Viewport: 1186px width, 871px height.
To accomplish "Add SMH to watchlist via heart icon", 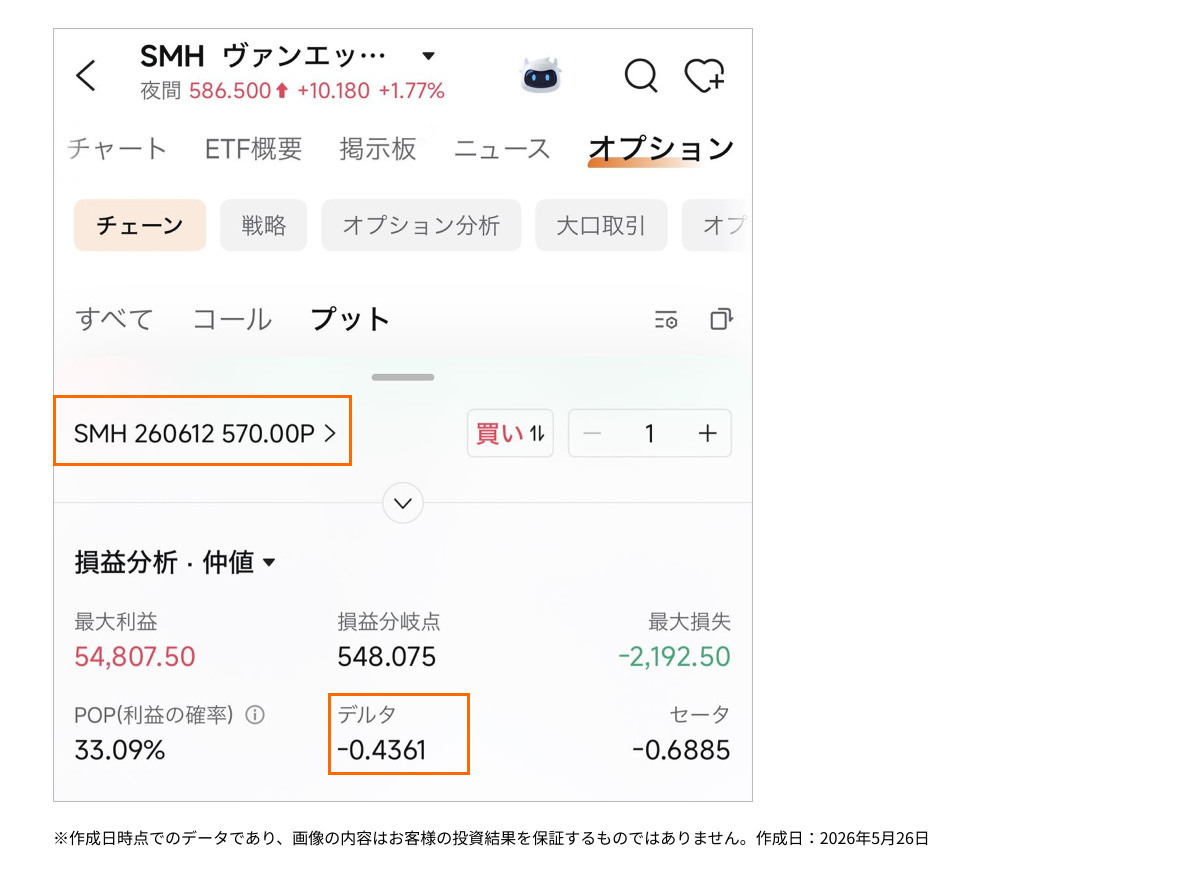I will click(x=704, y=76).
